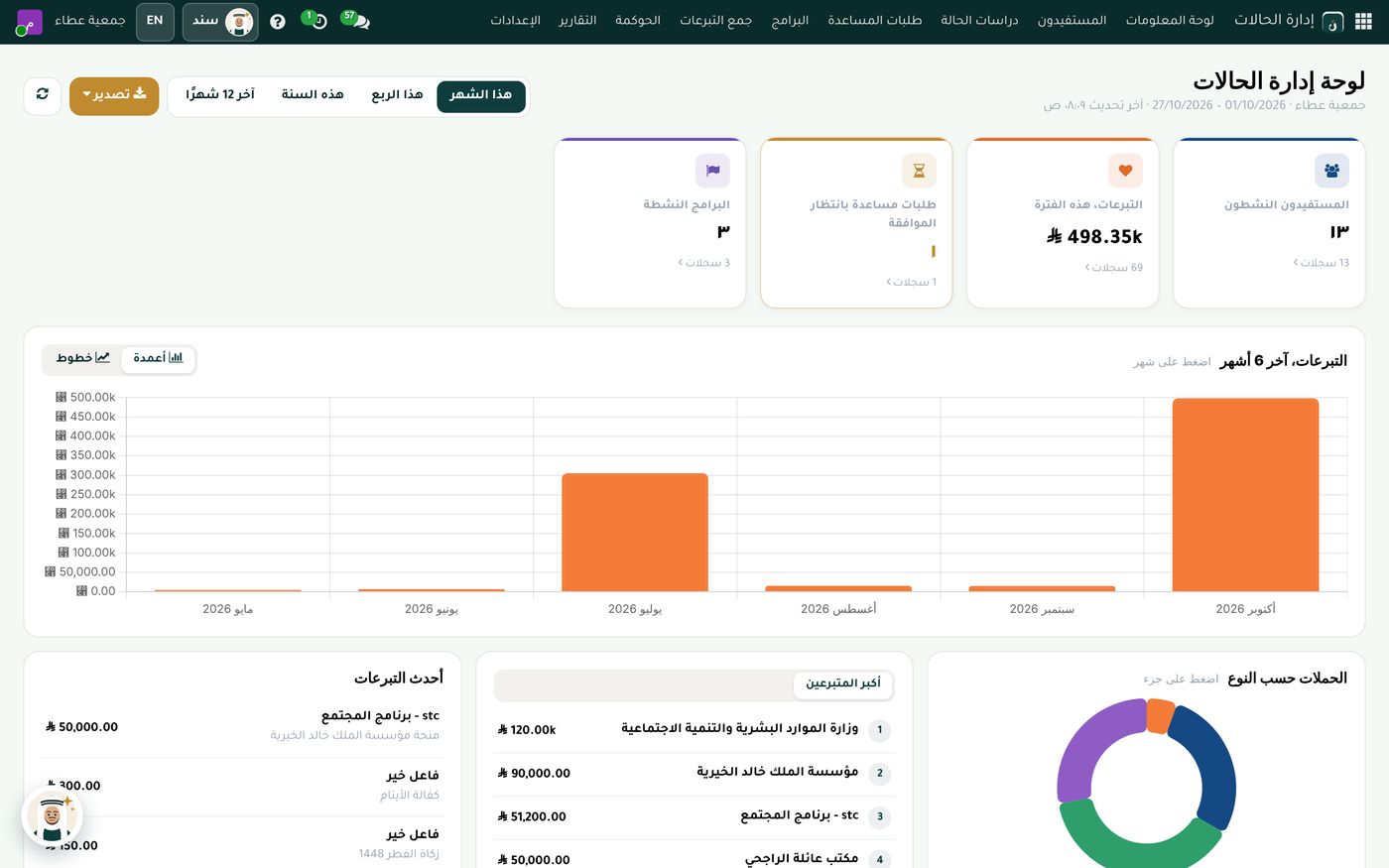Refresh the dashboard using the reload icon
The image size is (1389, 868).
pyautogui.click(x=42, y=95)
